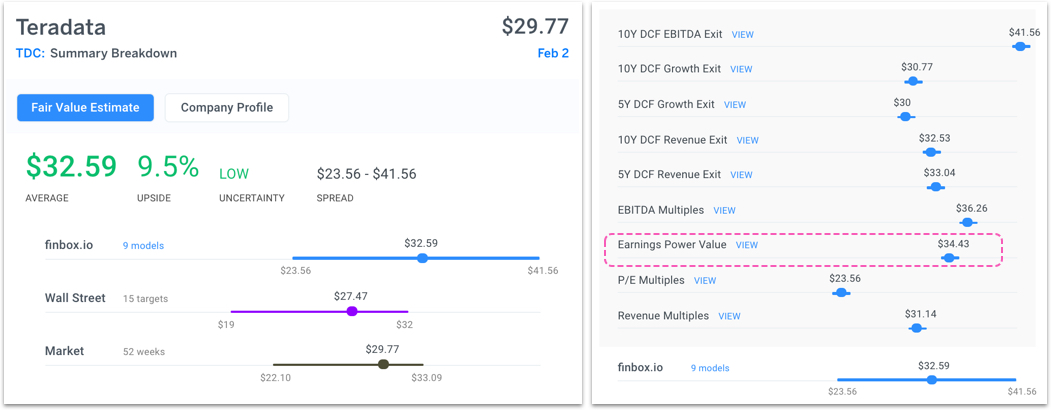
Task: Click the LOW uncertainty value
Action: 234,174
